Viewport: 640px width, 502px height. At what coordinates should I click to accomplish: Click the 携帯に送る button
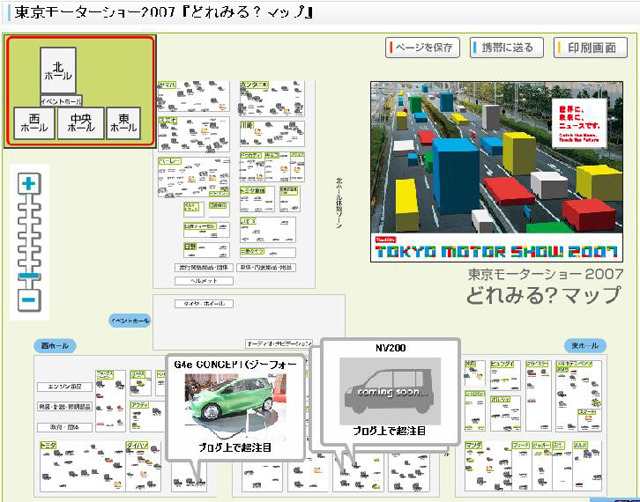point(507,48)
